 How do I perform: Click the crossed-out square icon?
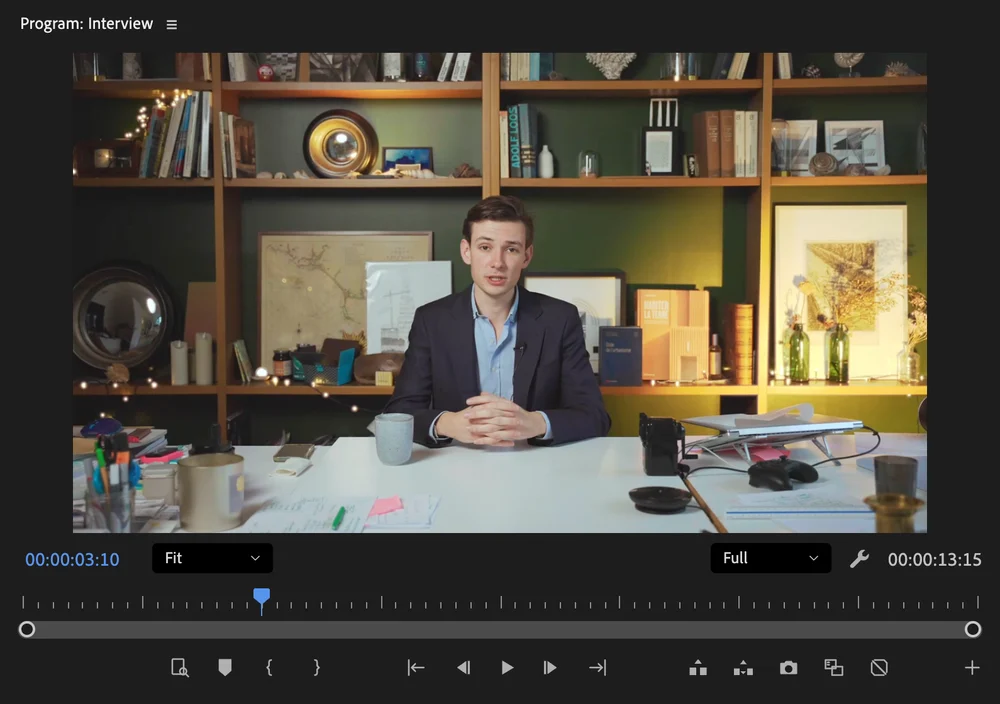coord(879,668)
